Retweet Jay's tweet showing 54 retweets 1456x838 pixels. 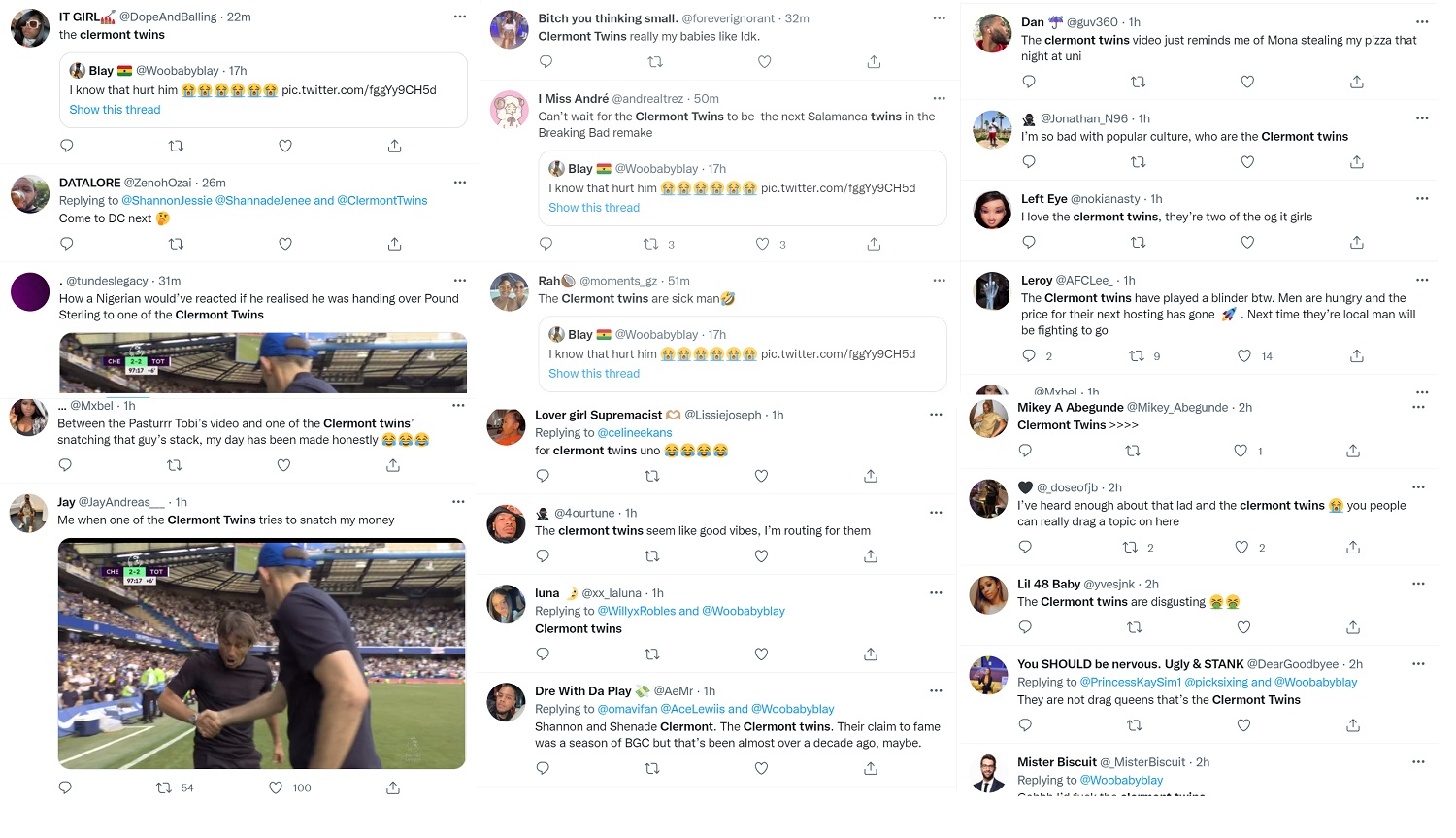pos(164,788)
